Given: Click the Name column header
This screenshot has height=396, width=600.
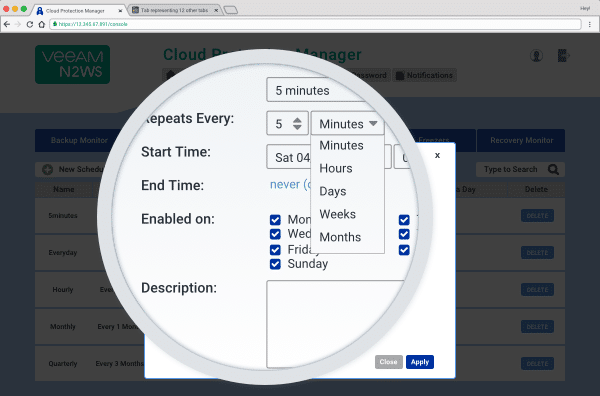Looking at the screenshot, I should (64, 189).
